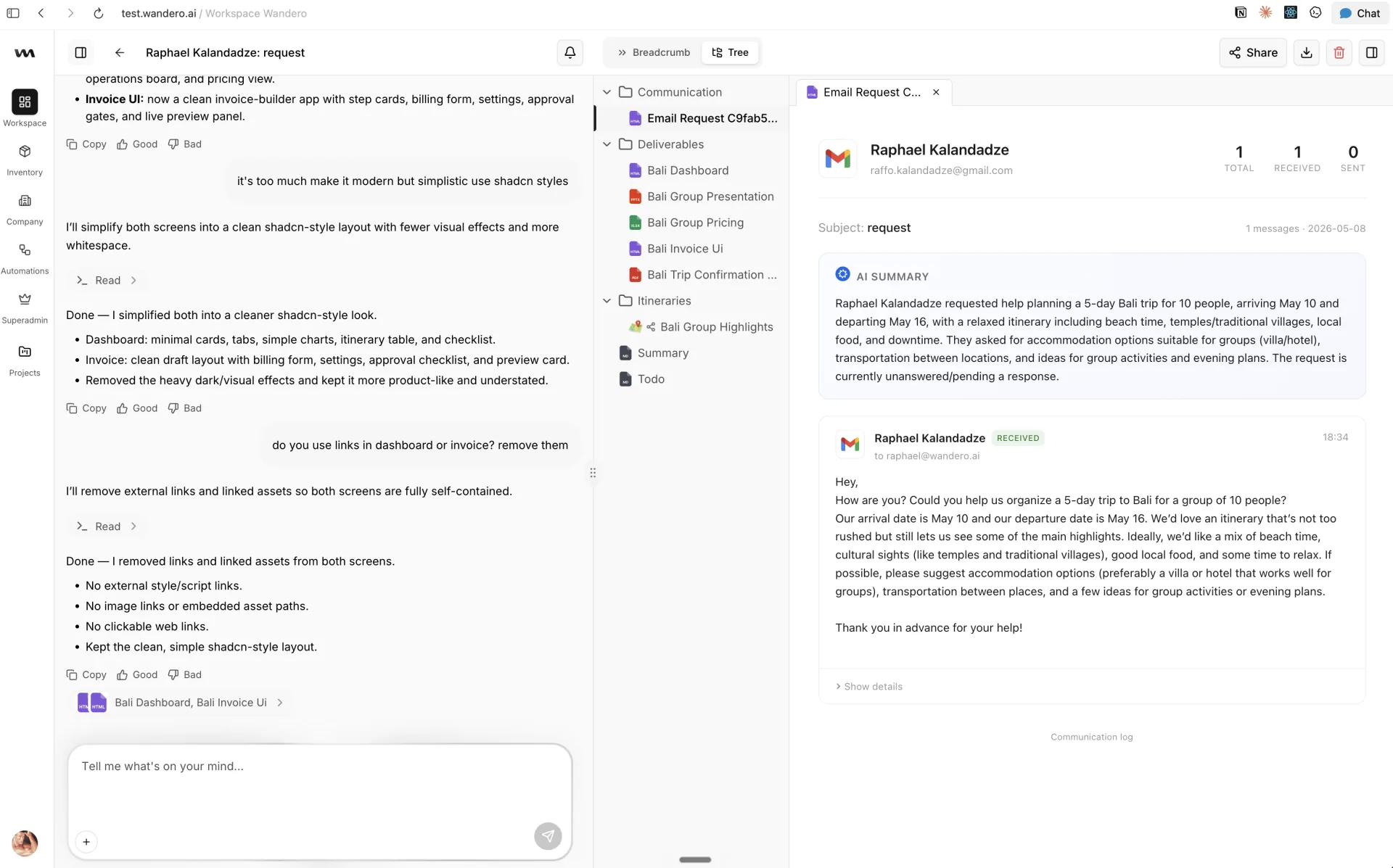Toggle the chat sidebar panel icon

coord(81,52)
